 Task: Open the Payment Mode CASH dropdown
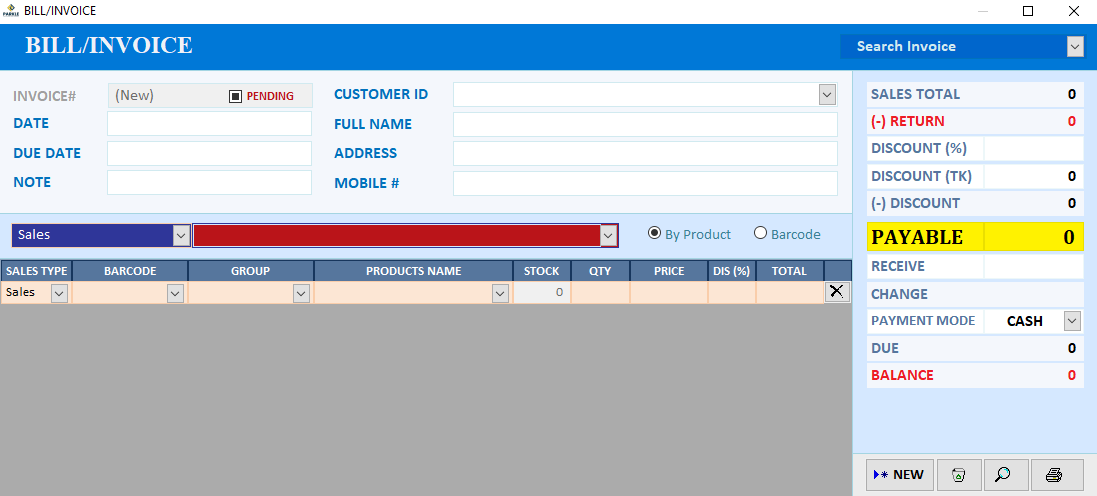1073,321
